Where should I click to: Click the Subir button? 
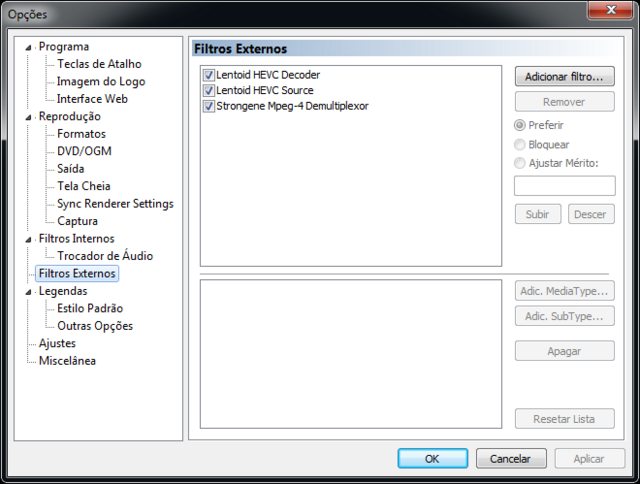click(538, 214)
